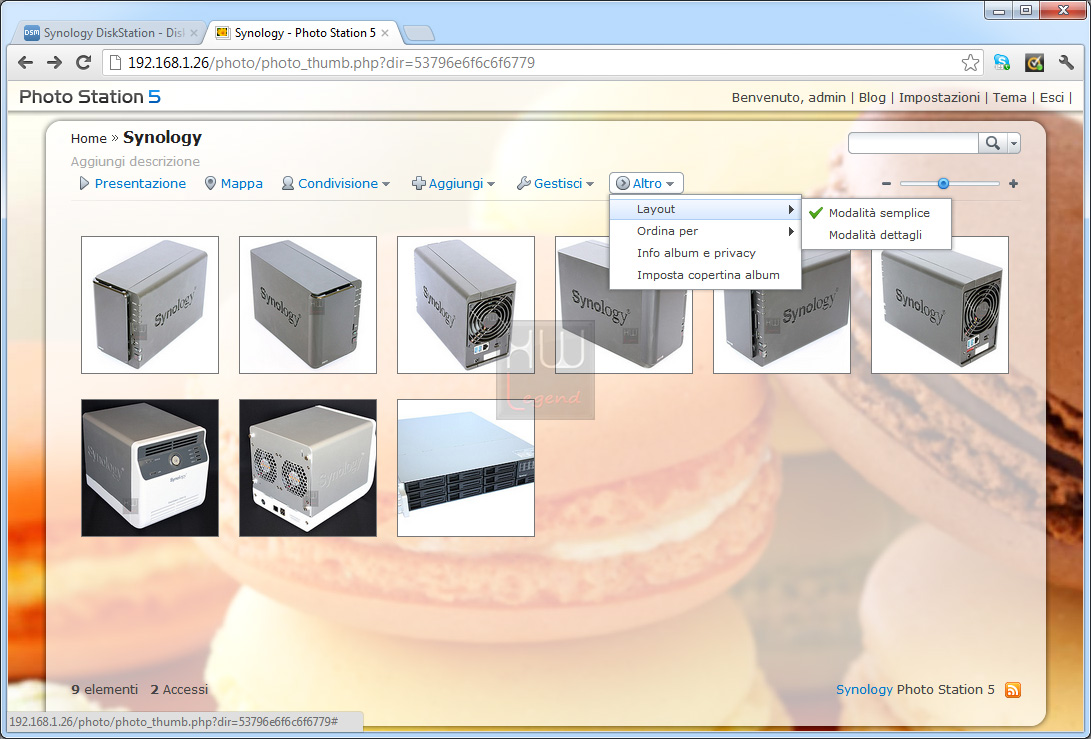Open the Tema link
1091x739 pixels.
1010,97
